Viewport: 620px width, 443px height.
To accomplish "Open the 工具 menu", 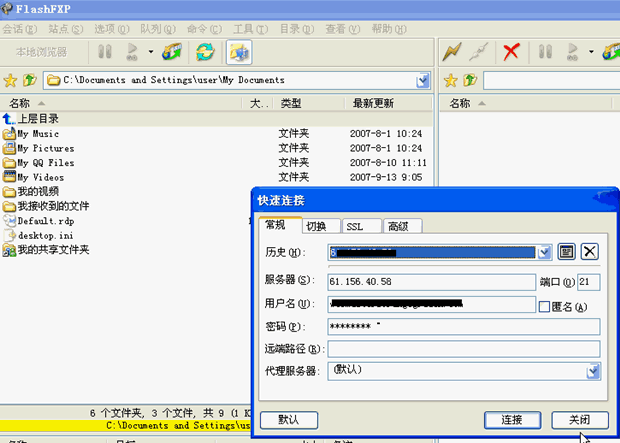I will click(x=251, y=29).
